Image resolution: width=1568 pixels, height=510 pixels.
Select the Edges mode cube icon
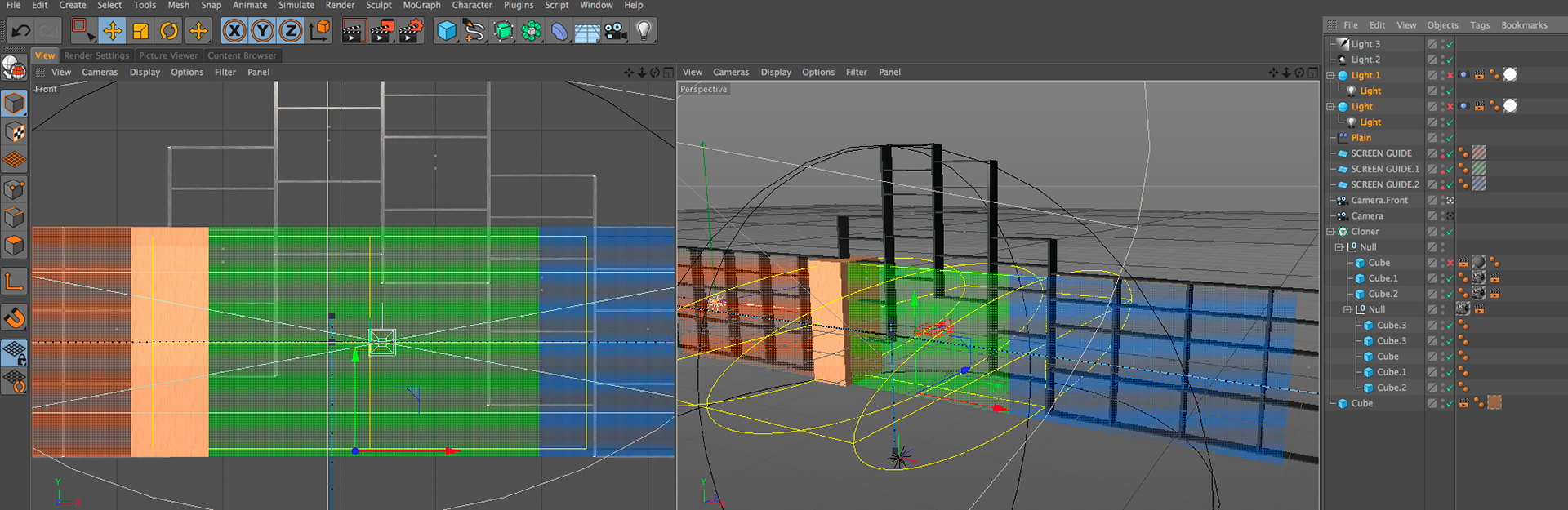14,217
